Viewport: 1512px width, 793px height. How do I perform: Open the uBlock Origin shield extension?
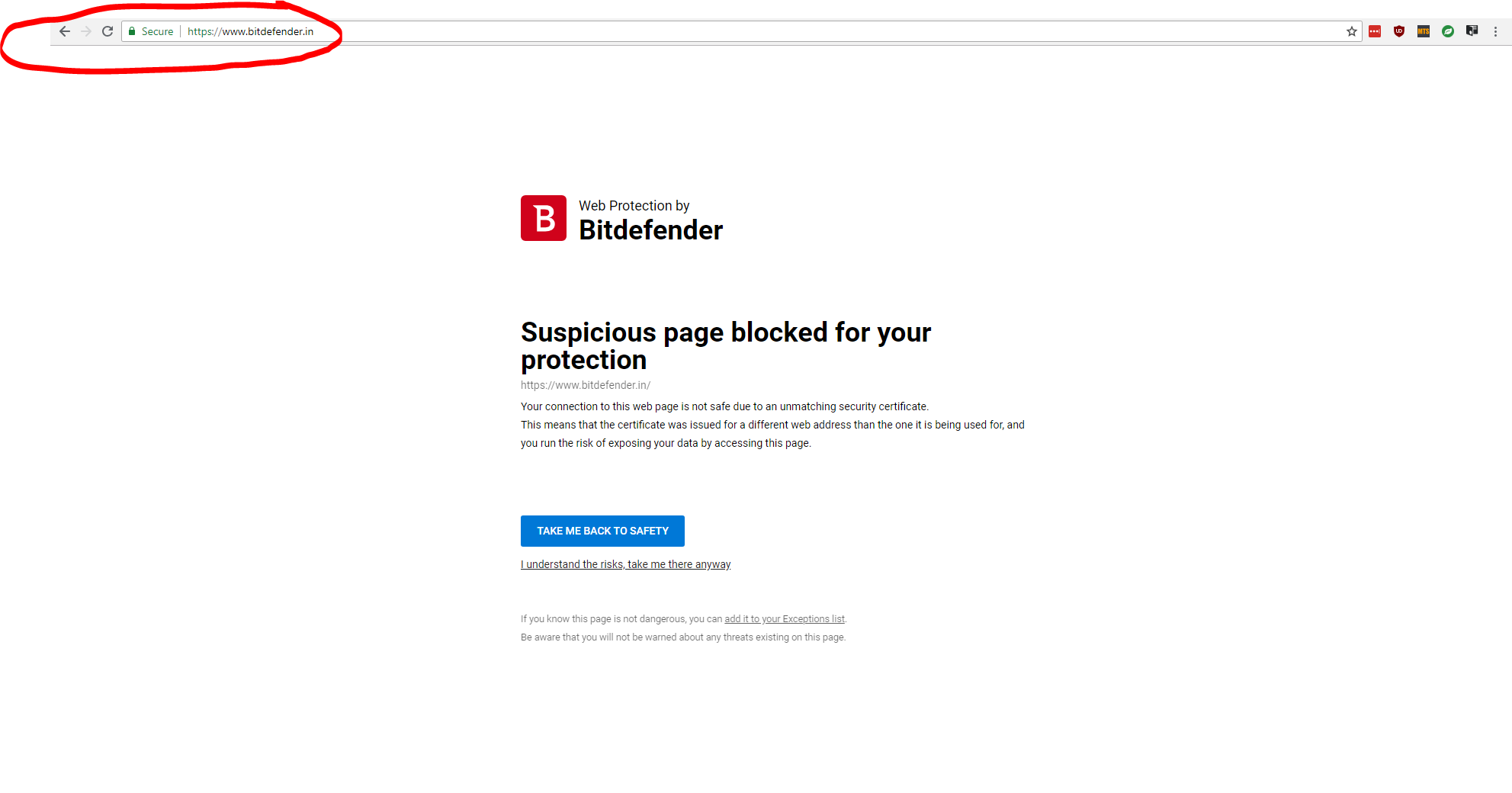(x=1399, y=31)
